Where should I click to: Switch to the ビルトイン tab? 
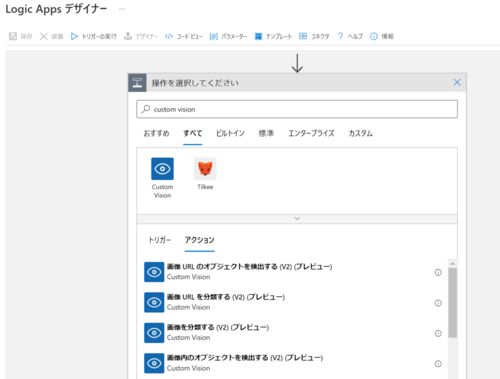230,133
